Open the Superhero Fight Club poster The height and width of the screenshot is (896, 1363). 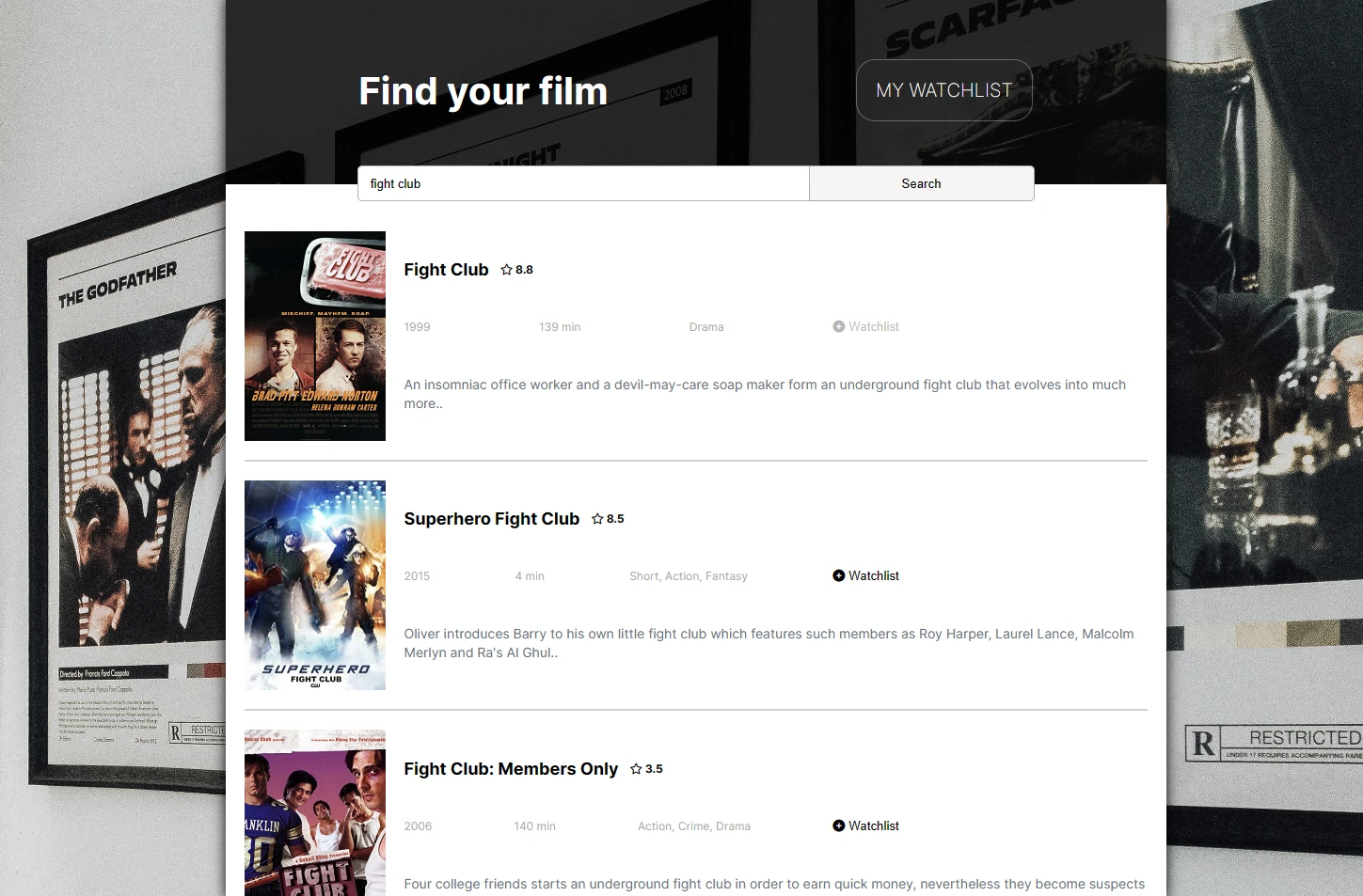pos(315,585)
